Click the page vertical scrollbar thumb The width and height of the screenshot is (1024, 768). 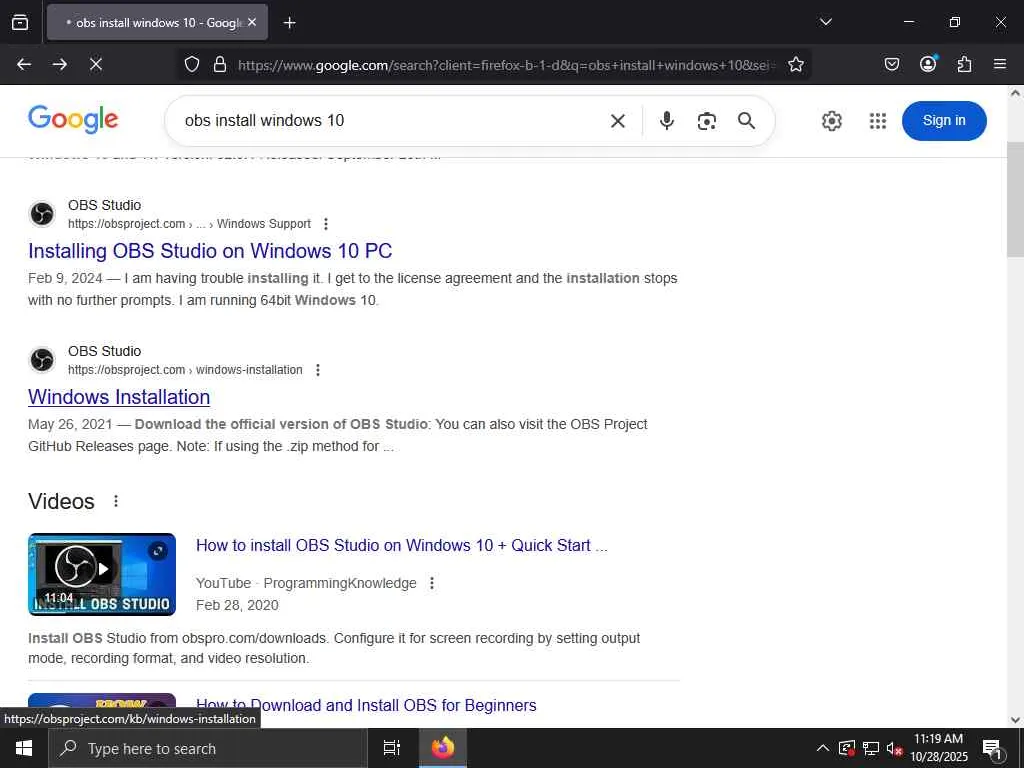click(1015, 199)
